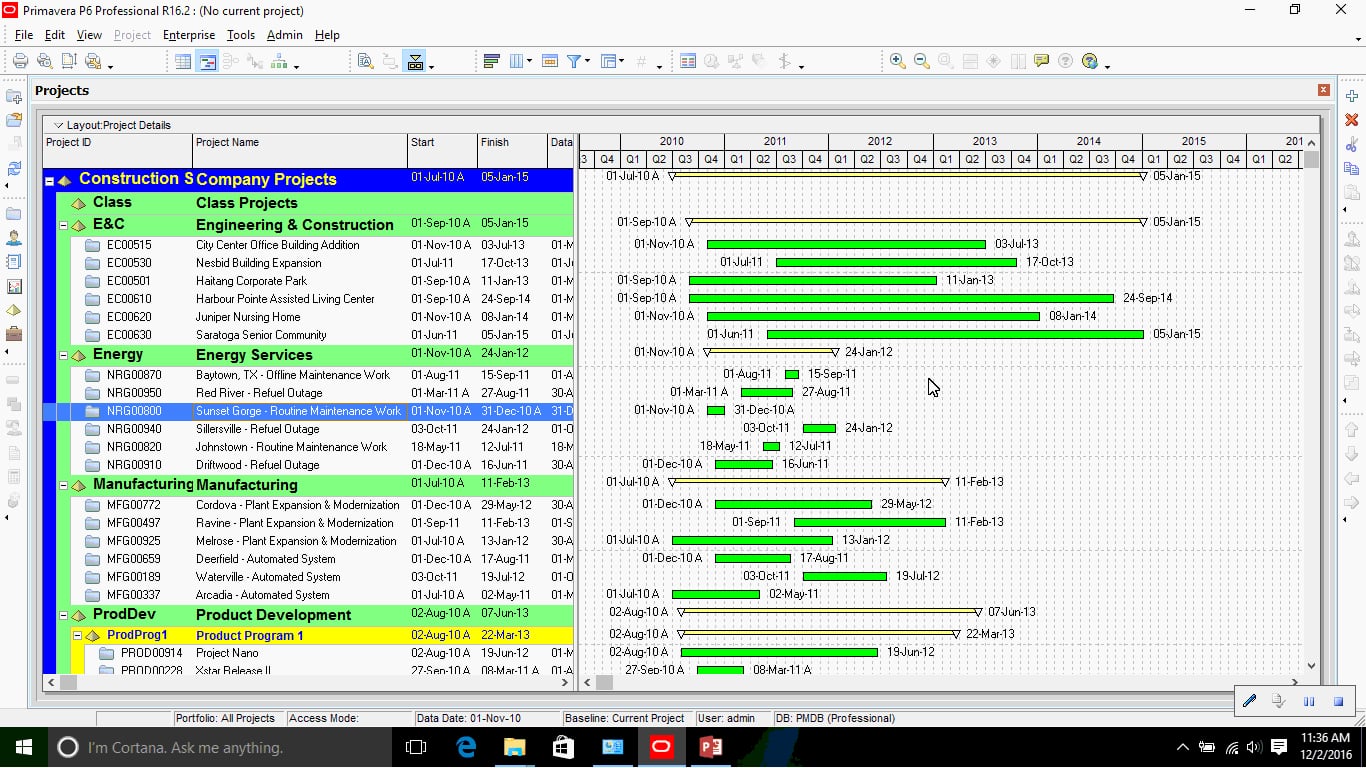Sort by Start column header
1366x768 pixels.
[x=442, y=150]
